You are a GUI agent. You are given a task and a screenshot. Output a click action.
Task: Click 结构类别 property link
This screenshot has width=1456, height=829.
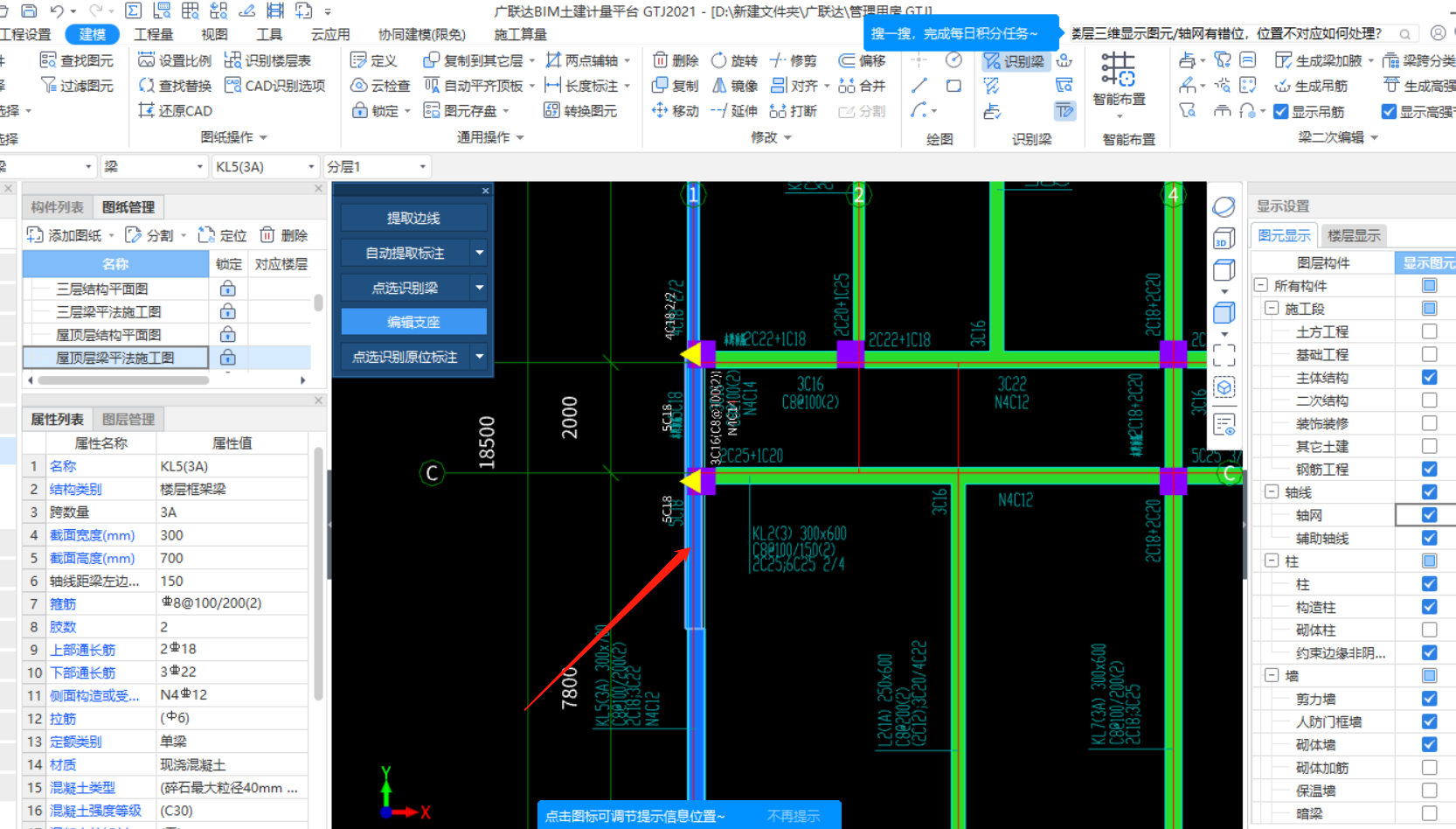tap(76, 489)
